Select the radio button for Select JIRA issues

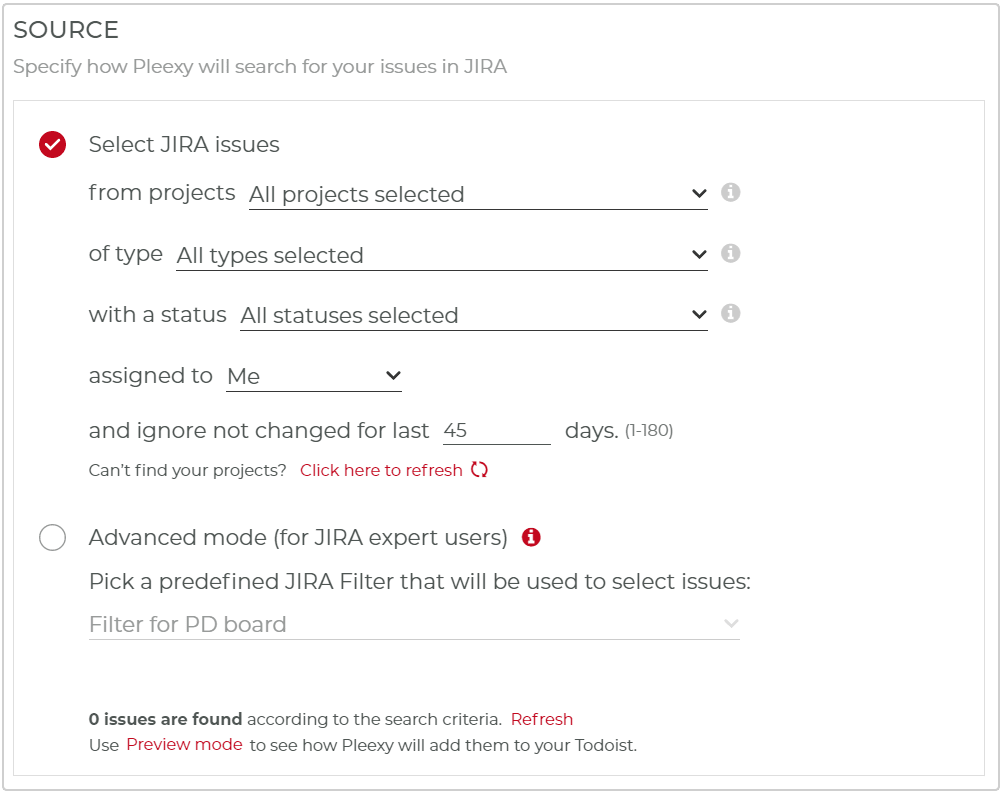[x=51, y=144]
